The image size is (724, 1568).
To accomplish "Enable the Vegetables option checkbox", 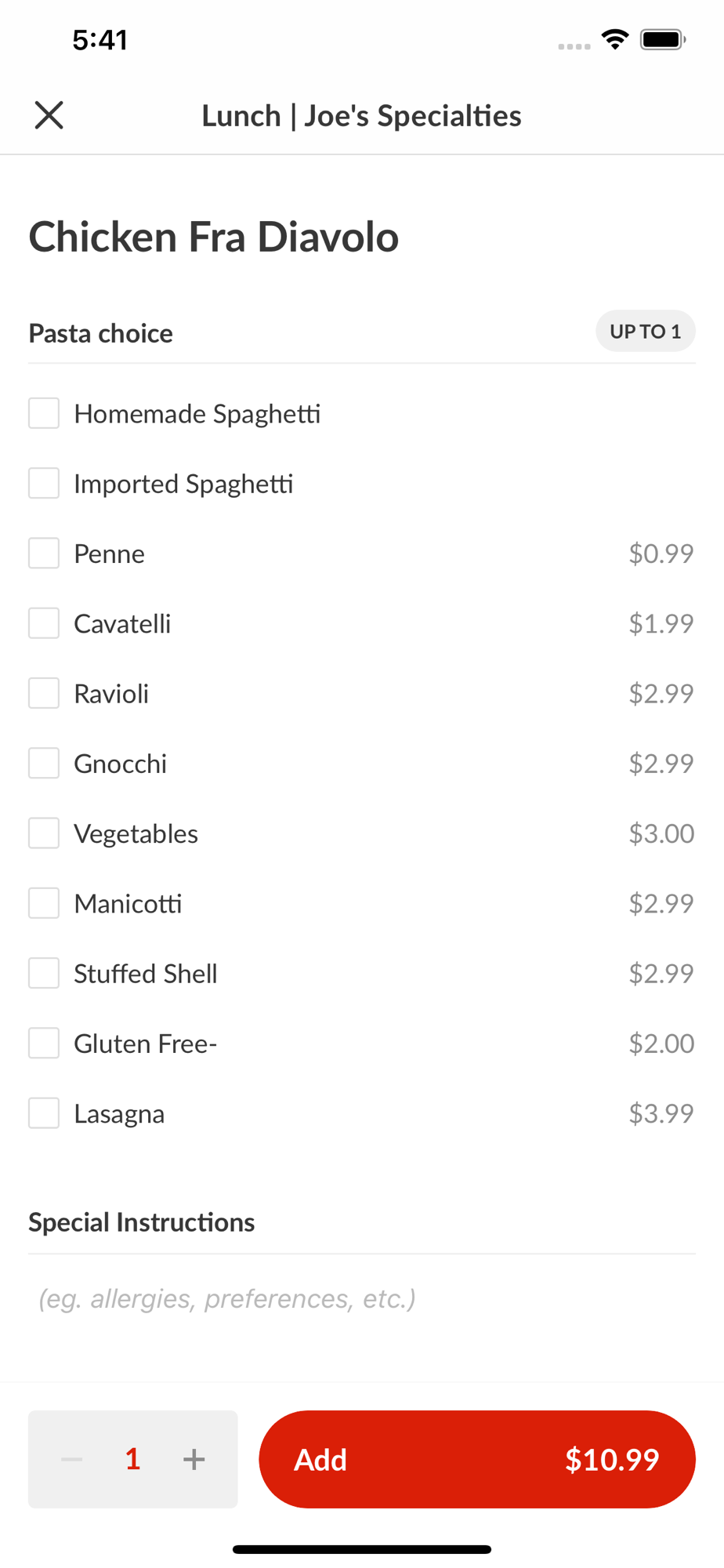I will tap(44, 833).
